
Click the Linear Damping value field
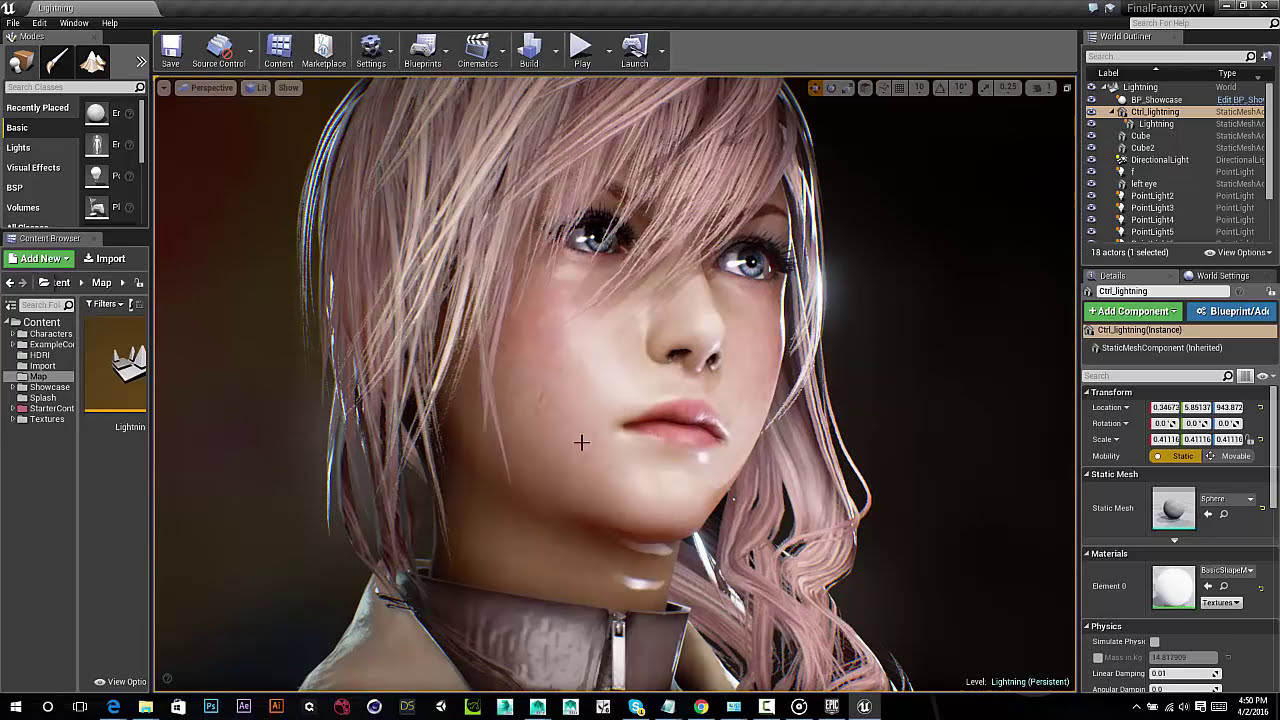tap(1185, 674)
